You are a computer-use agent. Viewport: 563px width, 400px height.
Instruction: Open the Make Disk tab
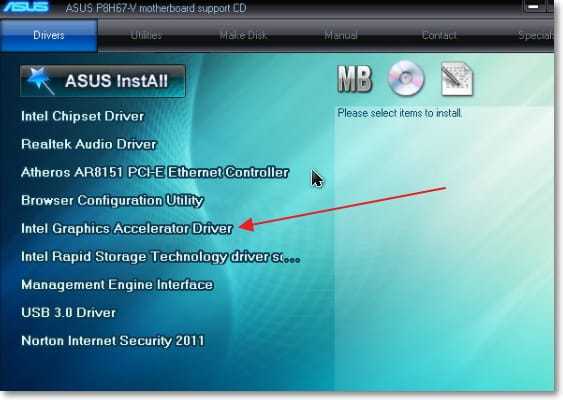[x=243, y=35]
